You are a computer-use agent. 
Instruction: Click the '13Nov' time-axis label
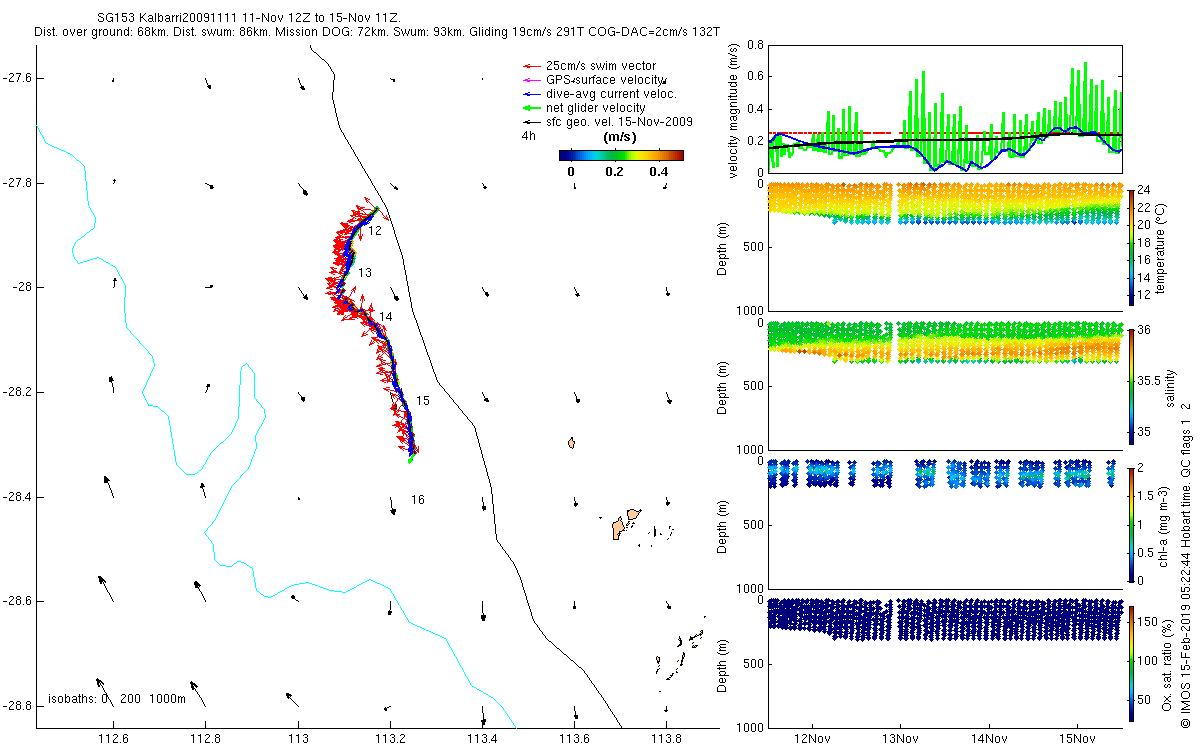coord(900,739)
